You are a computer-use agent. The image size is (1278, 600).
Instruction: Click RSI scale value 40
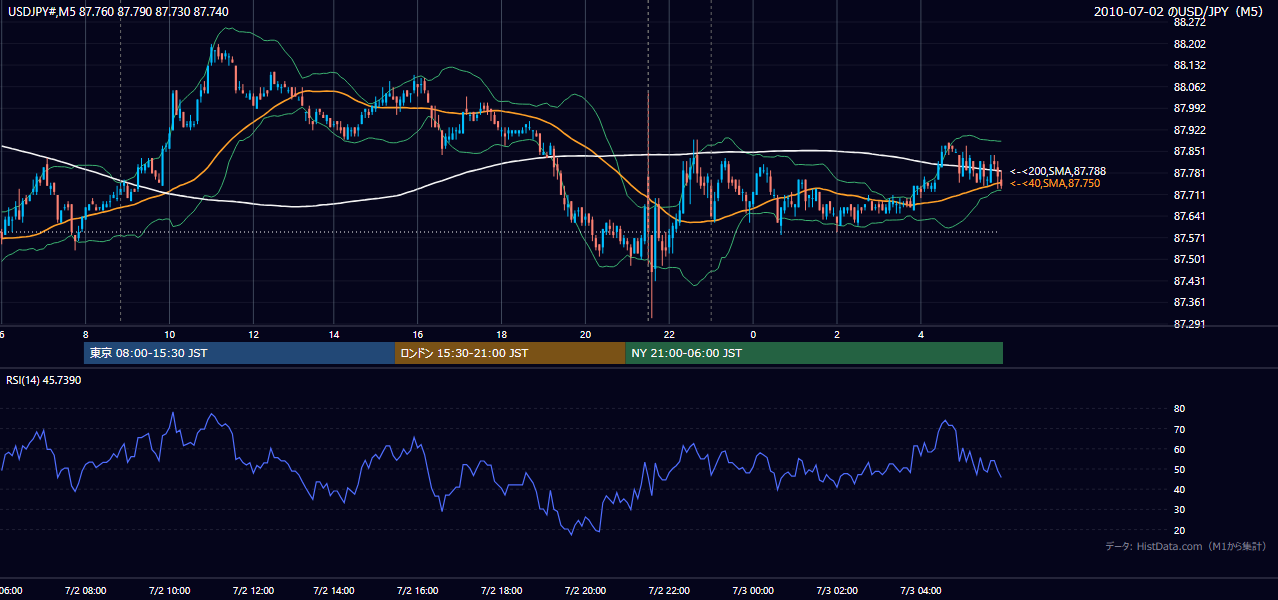point(1180,489)
